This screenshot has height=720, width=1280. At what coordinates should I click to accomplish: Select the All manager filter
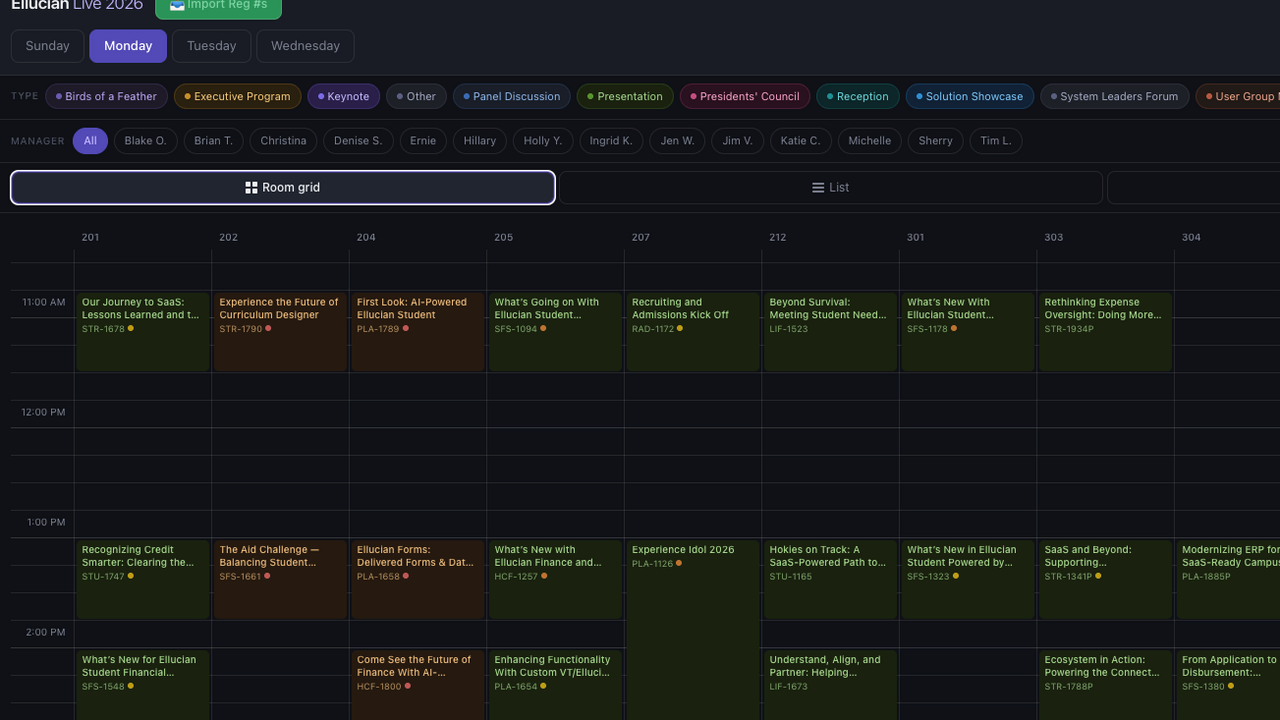click(90, 141)
